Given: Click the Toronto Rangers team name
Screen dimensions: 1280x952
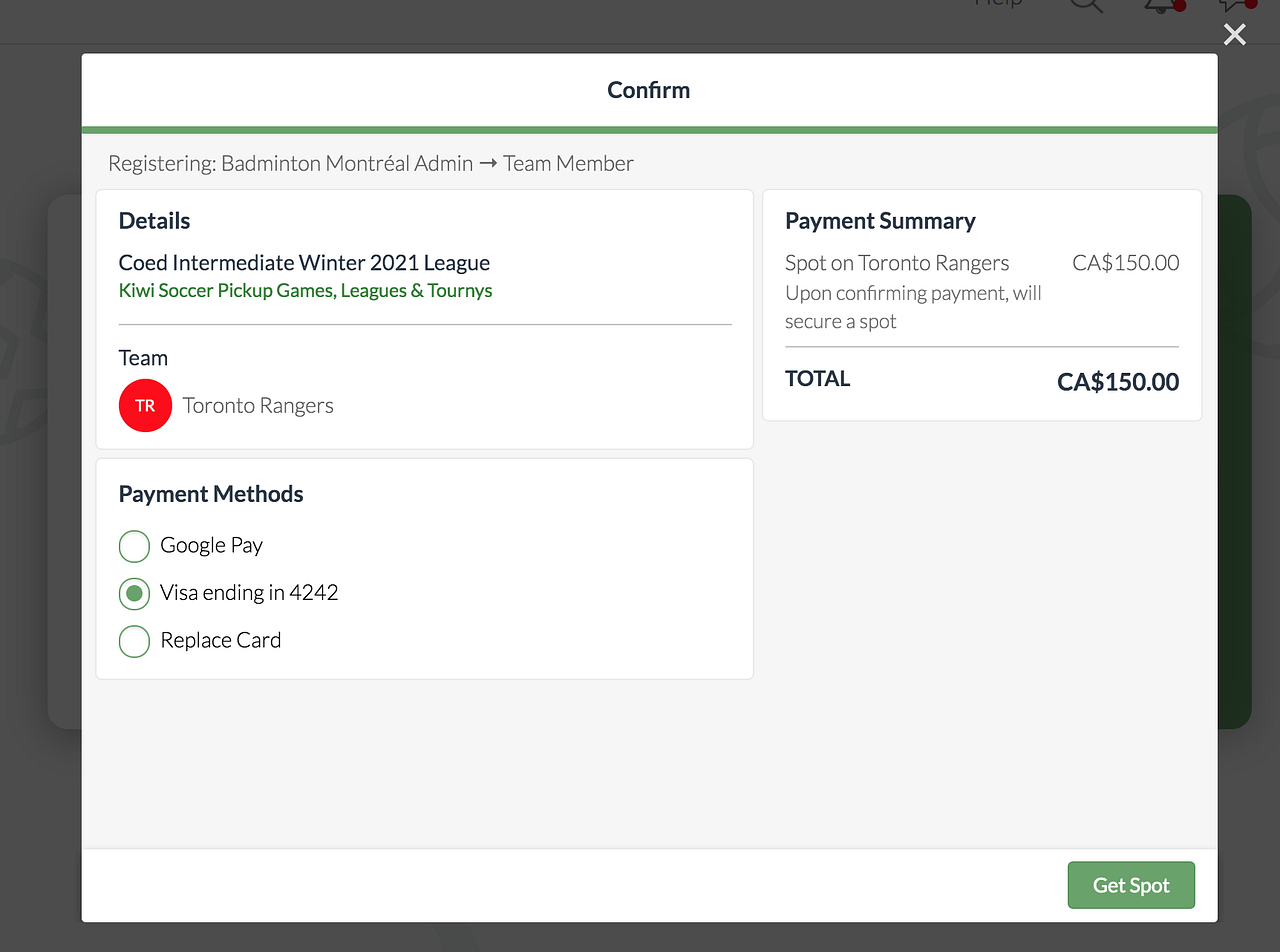Looking at the screenshot, I should tap(258, 406).
